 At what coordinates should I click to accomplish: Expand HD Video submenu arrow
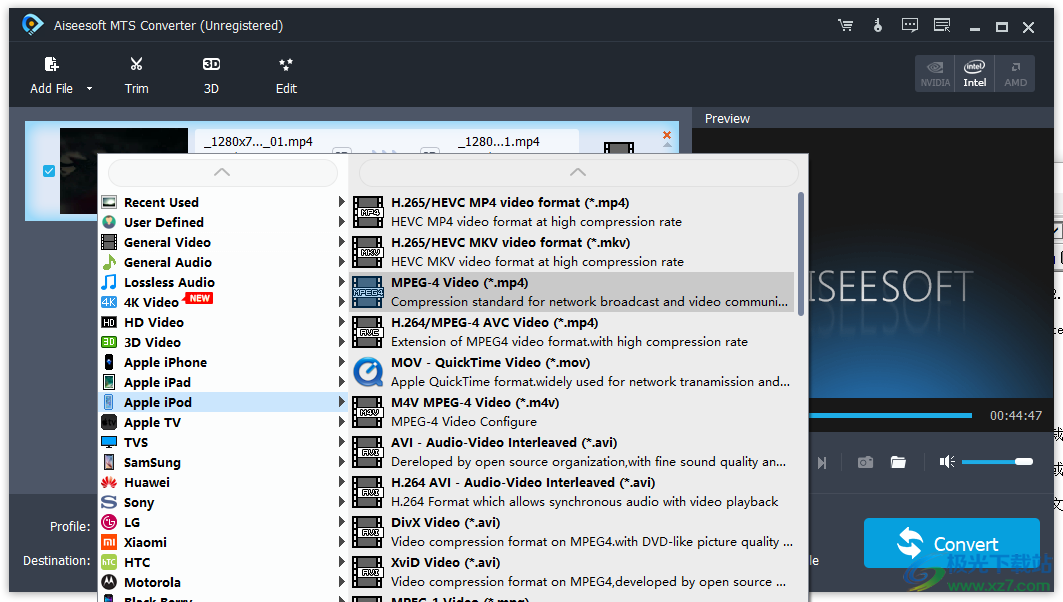coord(342,322)
